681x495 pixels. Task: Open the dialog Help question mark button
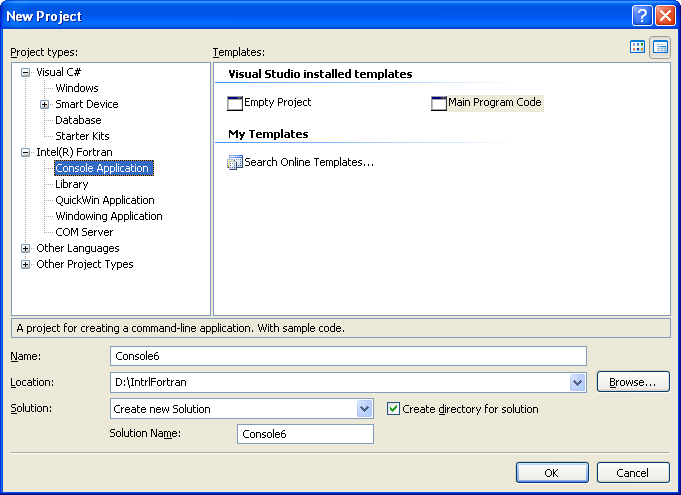[642, 16]
